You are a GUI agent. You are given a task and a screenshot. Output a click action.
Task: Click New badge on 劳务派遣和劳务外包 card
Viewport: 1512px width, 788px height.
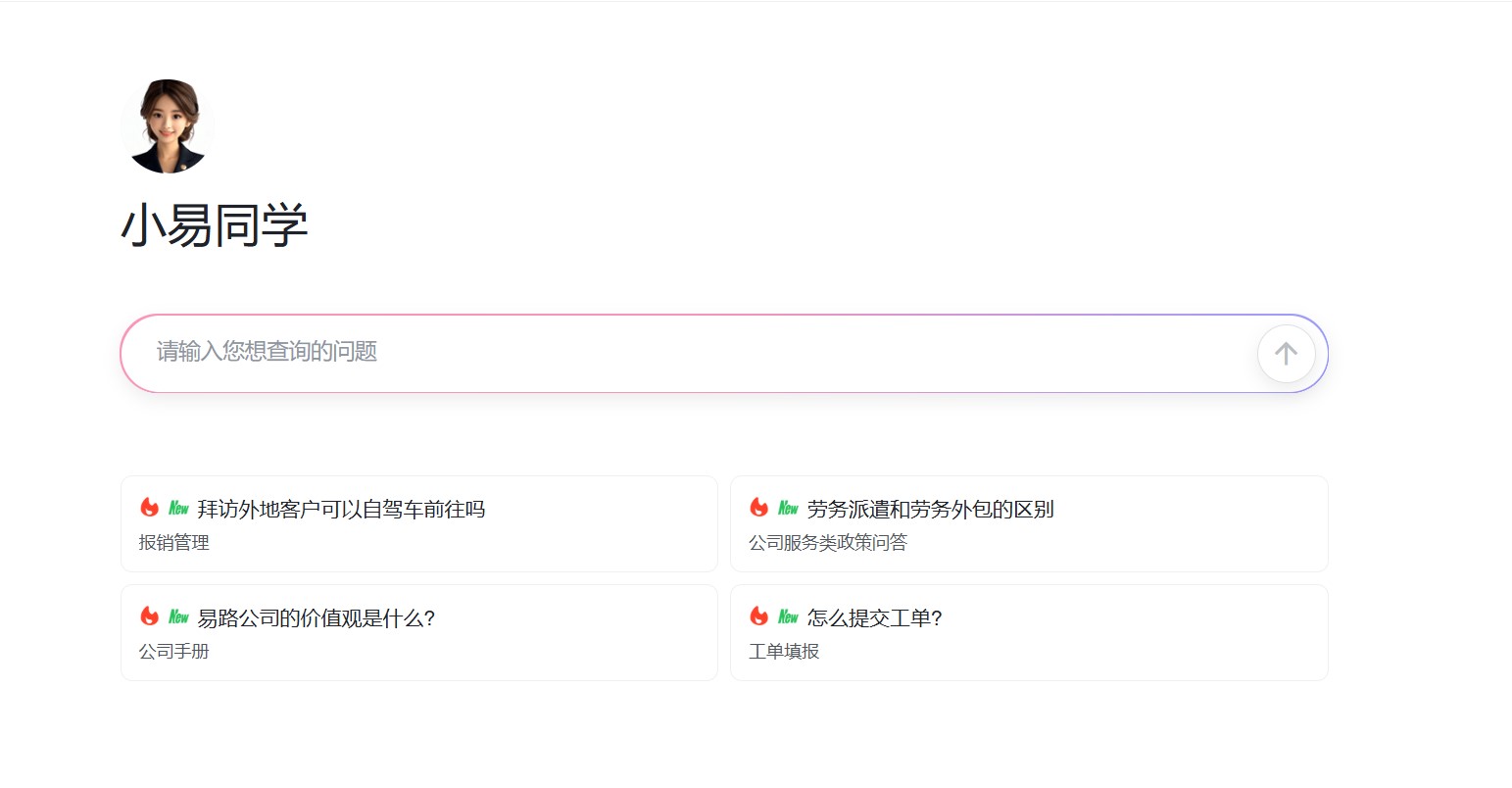pyautogui.click(x=788, y=508)
